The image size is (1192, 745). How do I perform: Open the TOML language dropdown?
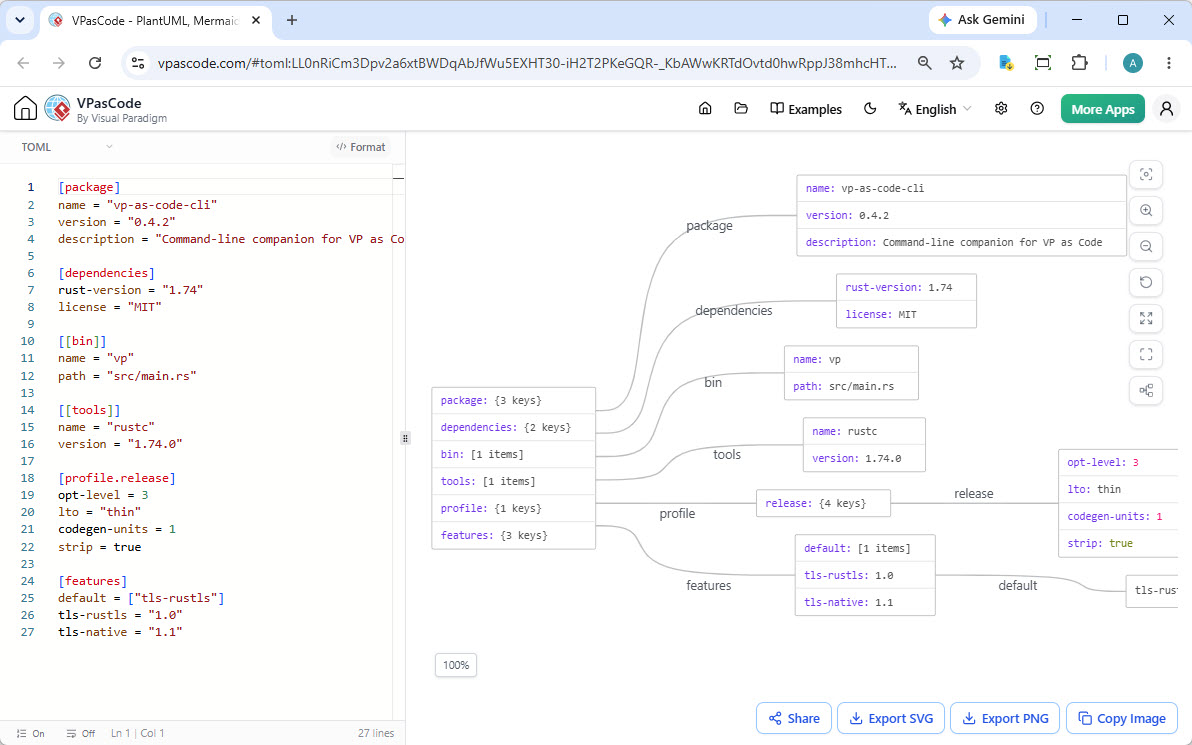[x=67, y=147]
